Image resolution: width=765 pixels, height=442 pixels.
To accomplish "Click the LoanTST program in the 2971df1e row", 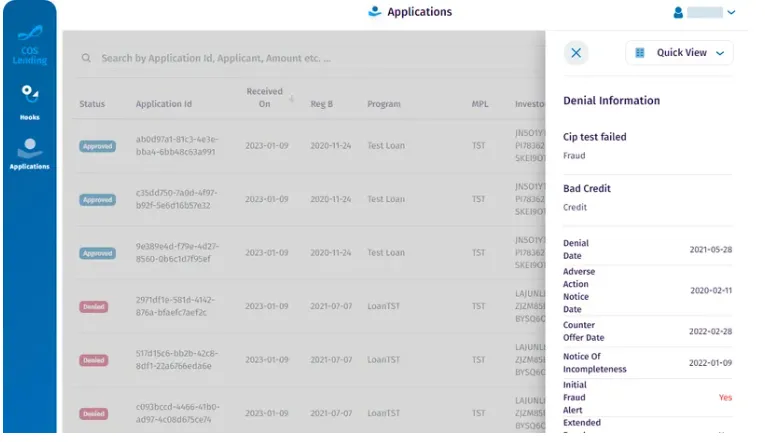I will (383, 306).
